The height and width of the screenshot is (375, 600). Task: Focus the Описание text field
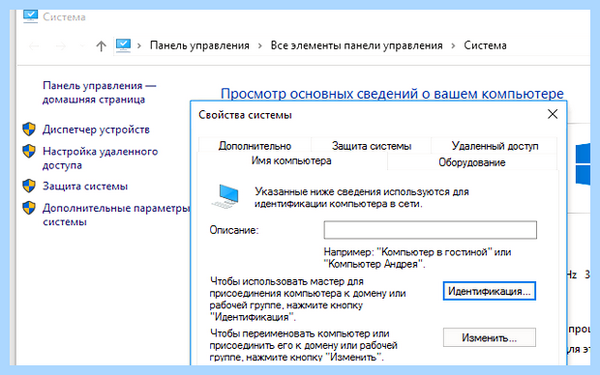pos(430,230)
